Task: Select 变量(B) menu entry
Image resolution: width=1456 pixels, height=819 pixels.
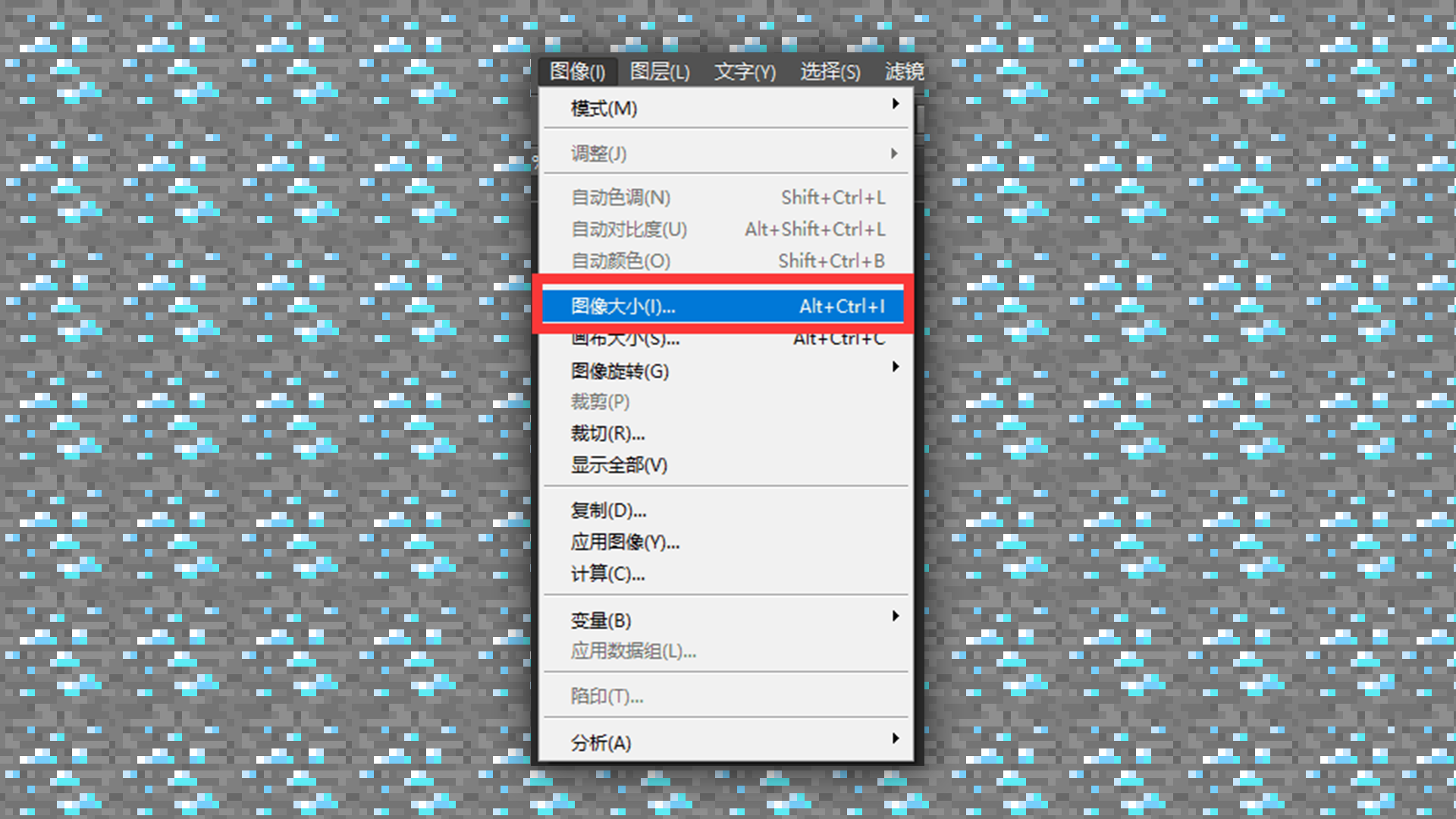Action: tap(723, 620)
